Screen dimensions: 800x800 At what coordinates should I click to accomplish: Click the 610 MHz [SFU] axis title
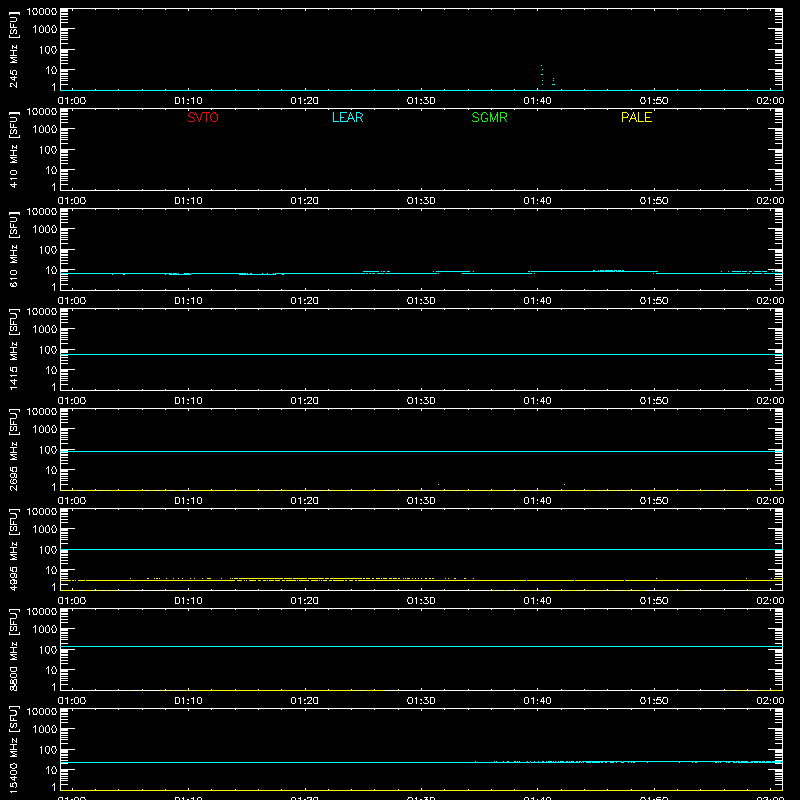click(13, 249)
